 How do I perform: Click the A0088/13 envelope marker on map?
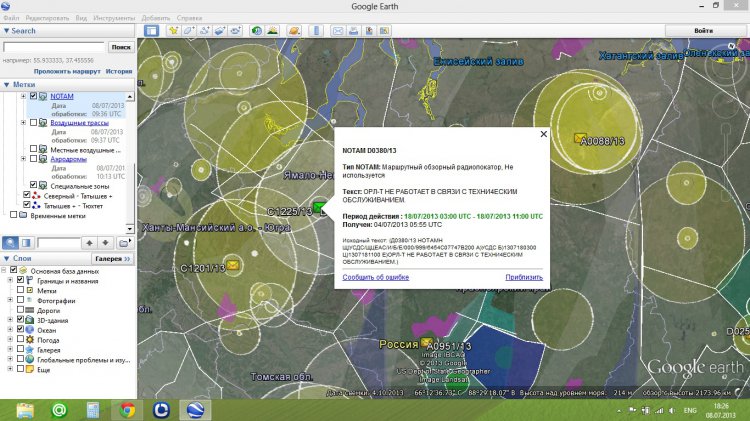(580, 138)
